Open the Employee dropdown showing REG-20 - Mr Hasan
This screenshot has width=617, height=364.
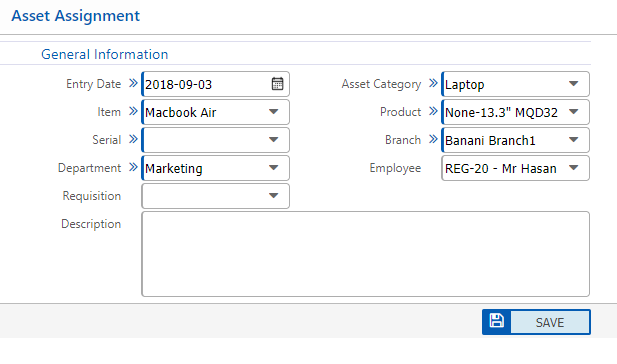(x=515, y=168)
